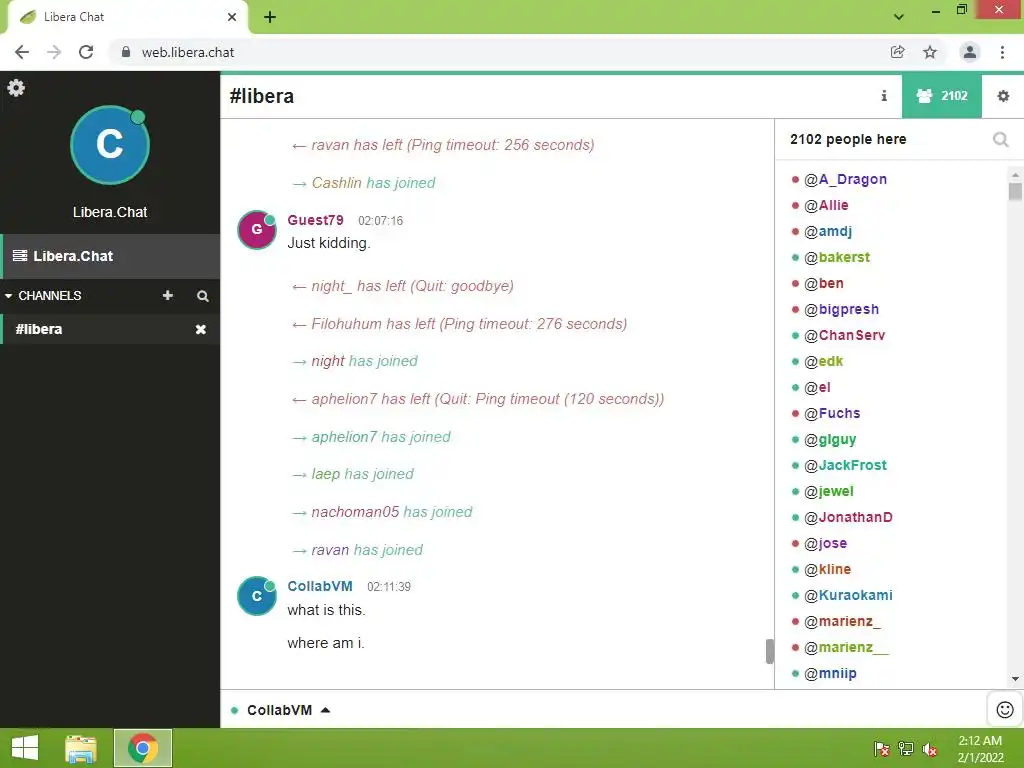
Task: Go back with browser back arrow
Action: pyautogui.click(x=22, y=52)
